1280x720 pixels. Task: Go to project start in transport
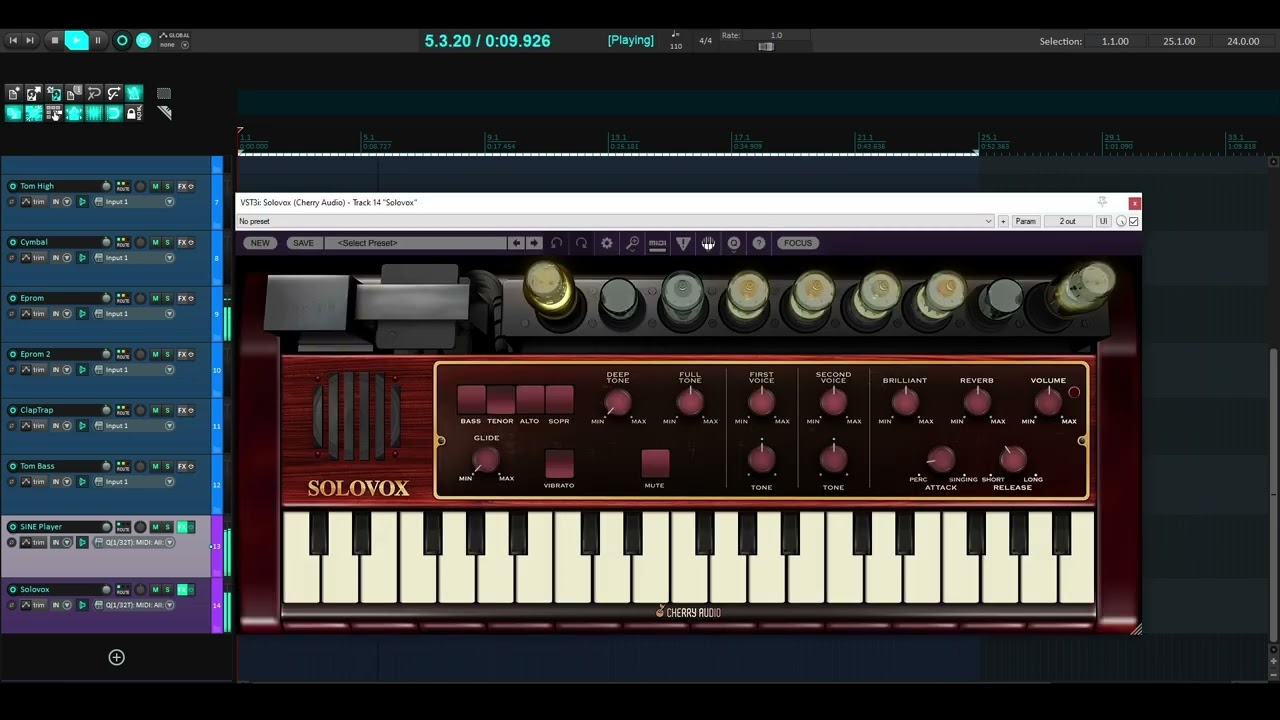[13, 40]
